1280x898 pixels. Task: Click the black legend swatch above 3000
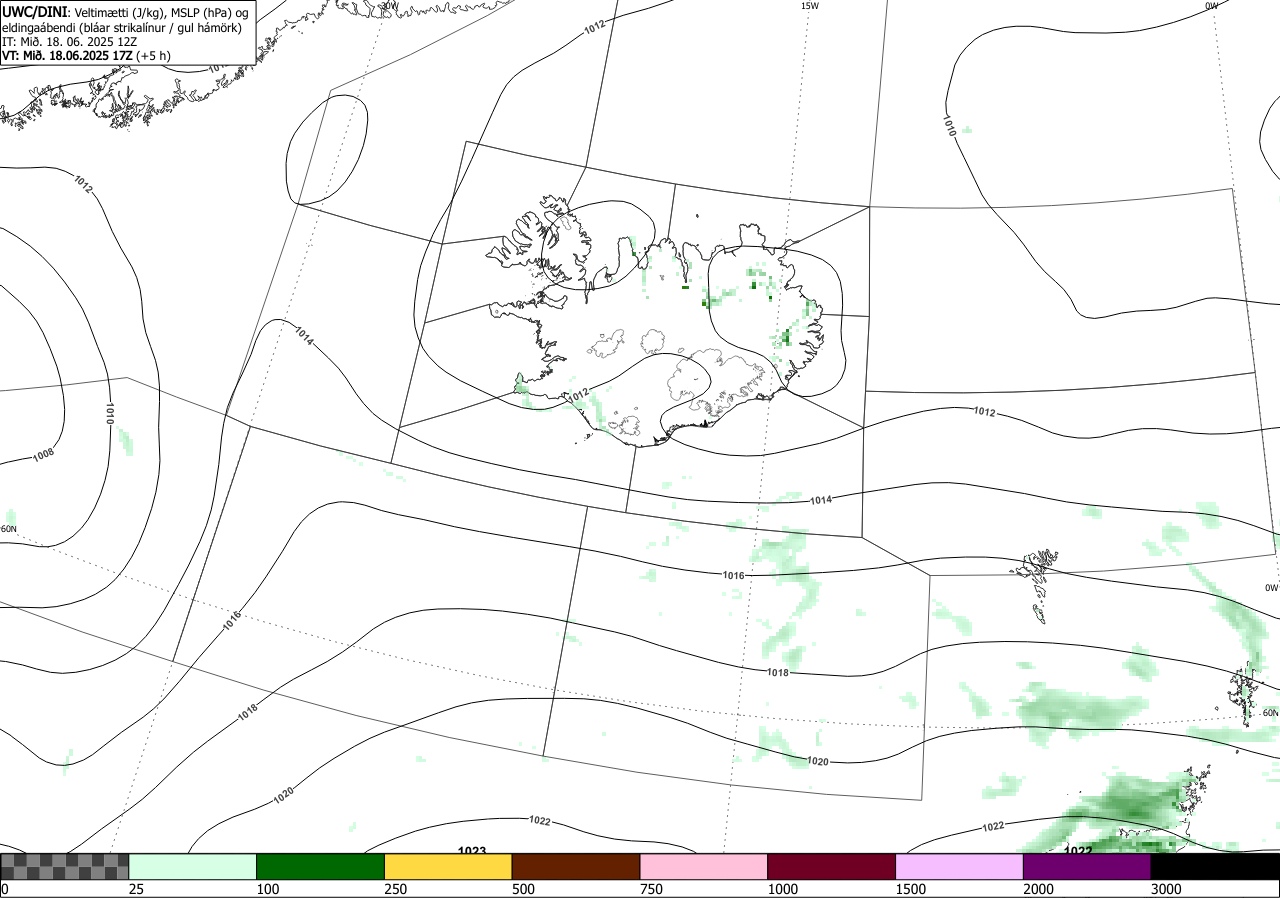[x=1215, y=866]
